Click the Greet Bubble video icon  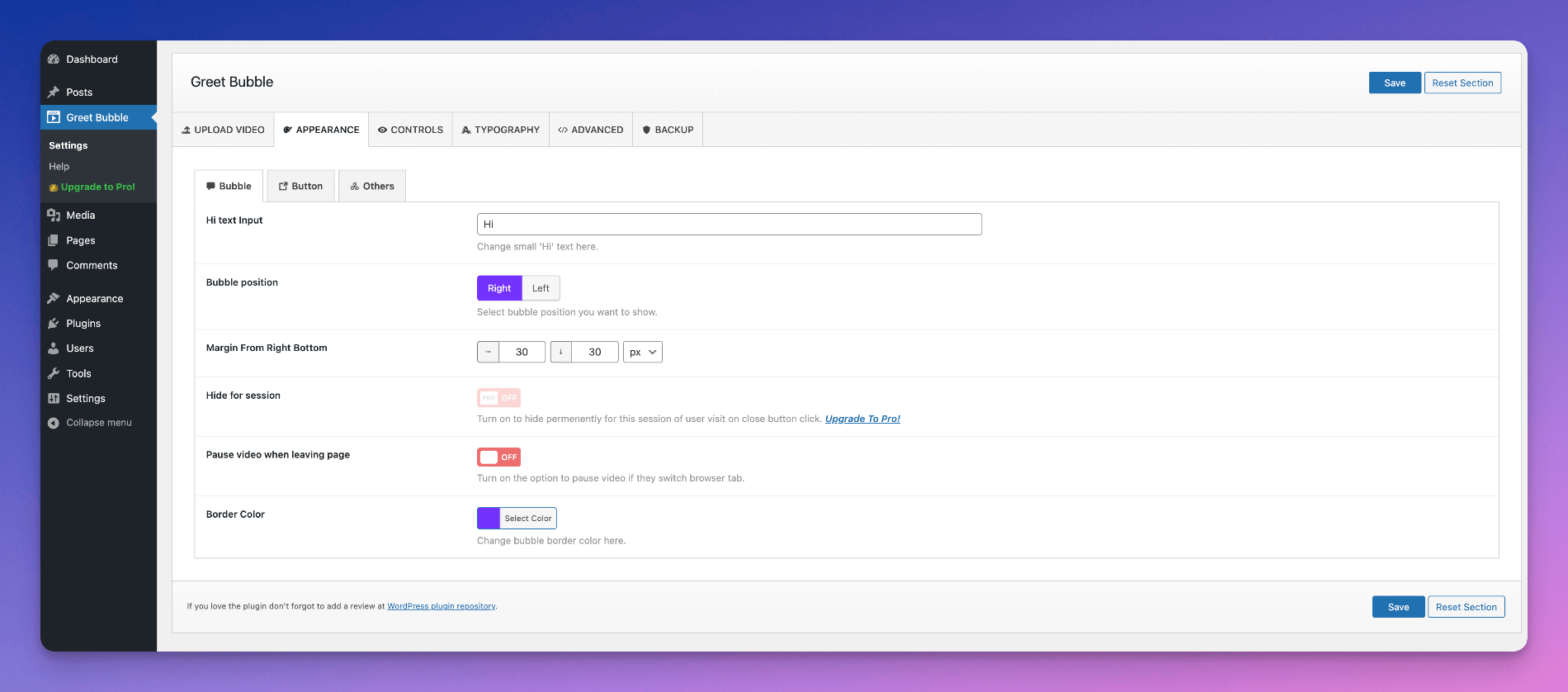pos(54,117)
